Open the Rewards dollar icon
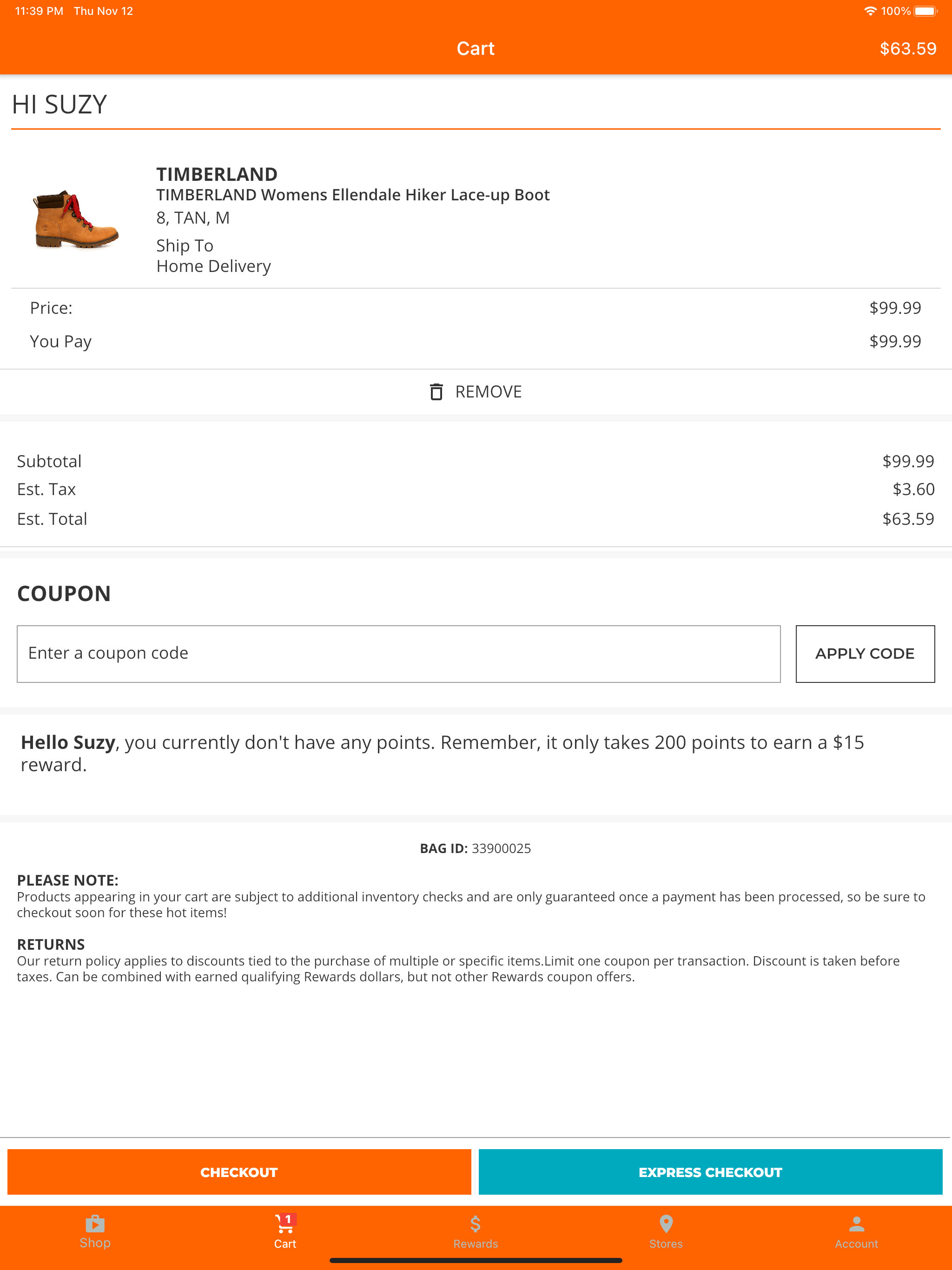 click(476, 1224)
